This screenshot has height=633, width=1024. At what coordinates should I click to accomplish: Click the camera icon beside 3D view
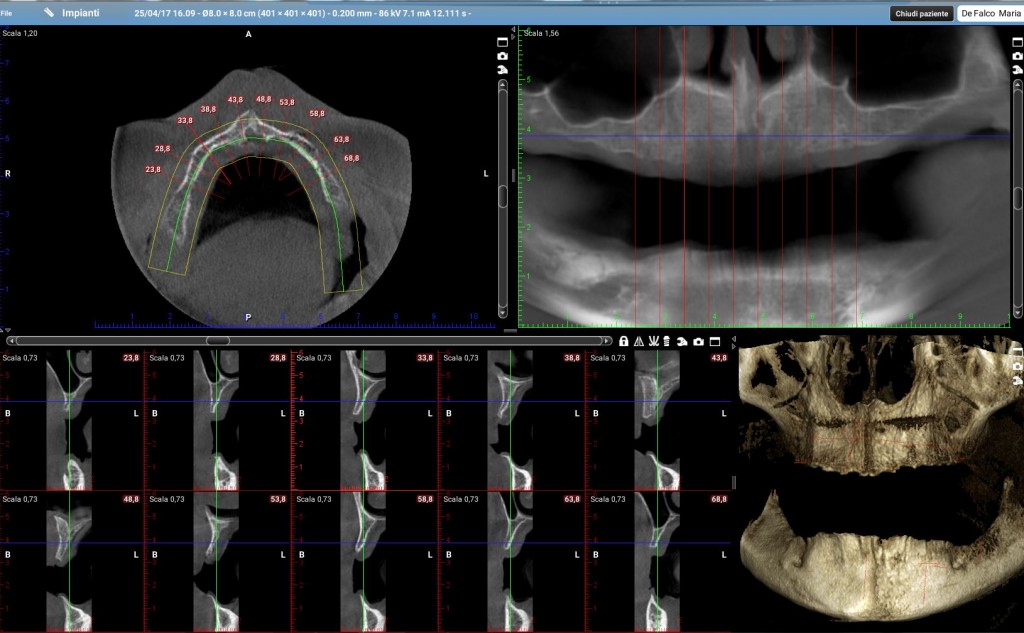(1018, 366)
